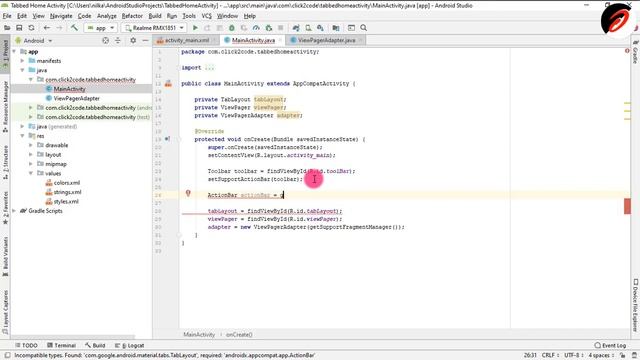Click the Search Everywhere magnifier icon
The width and height of the screenshot is (640, 360).
(x=364, y=28)
